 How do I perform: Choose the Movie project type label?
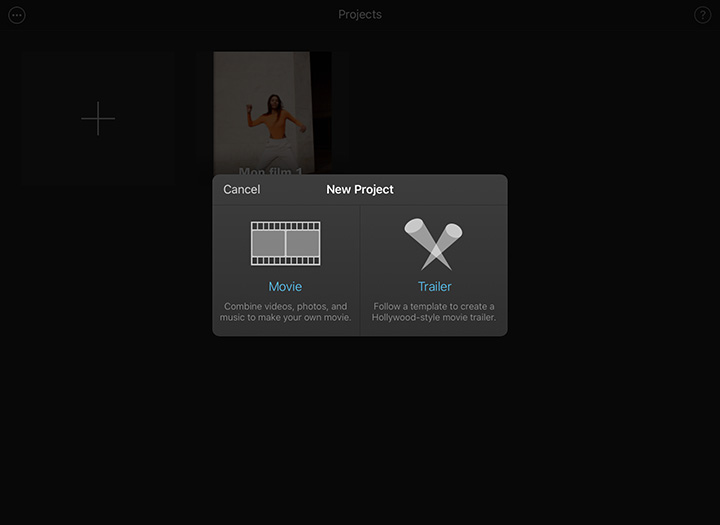[285, 287]
